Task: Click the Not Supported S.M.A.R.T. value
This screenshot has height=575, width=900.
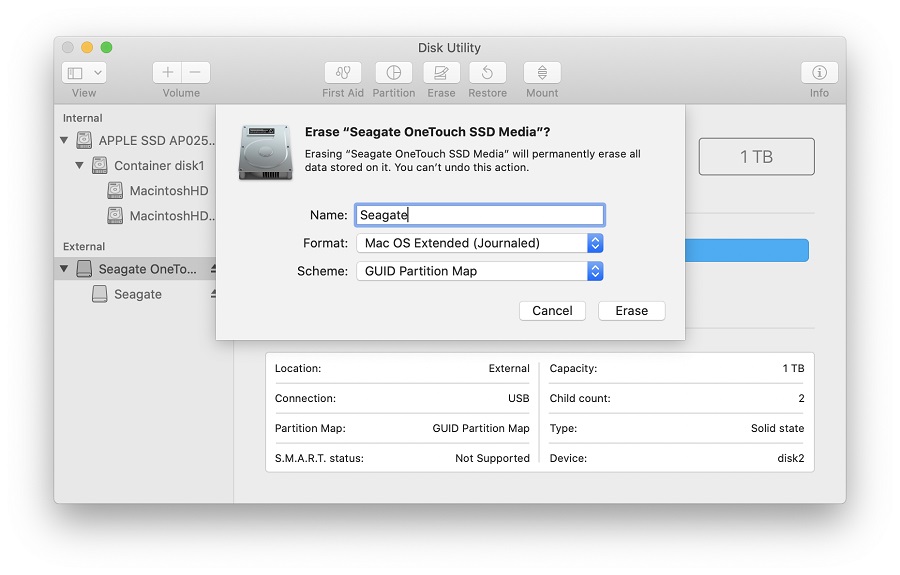Action: click(x=492, y=458)
